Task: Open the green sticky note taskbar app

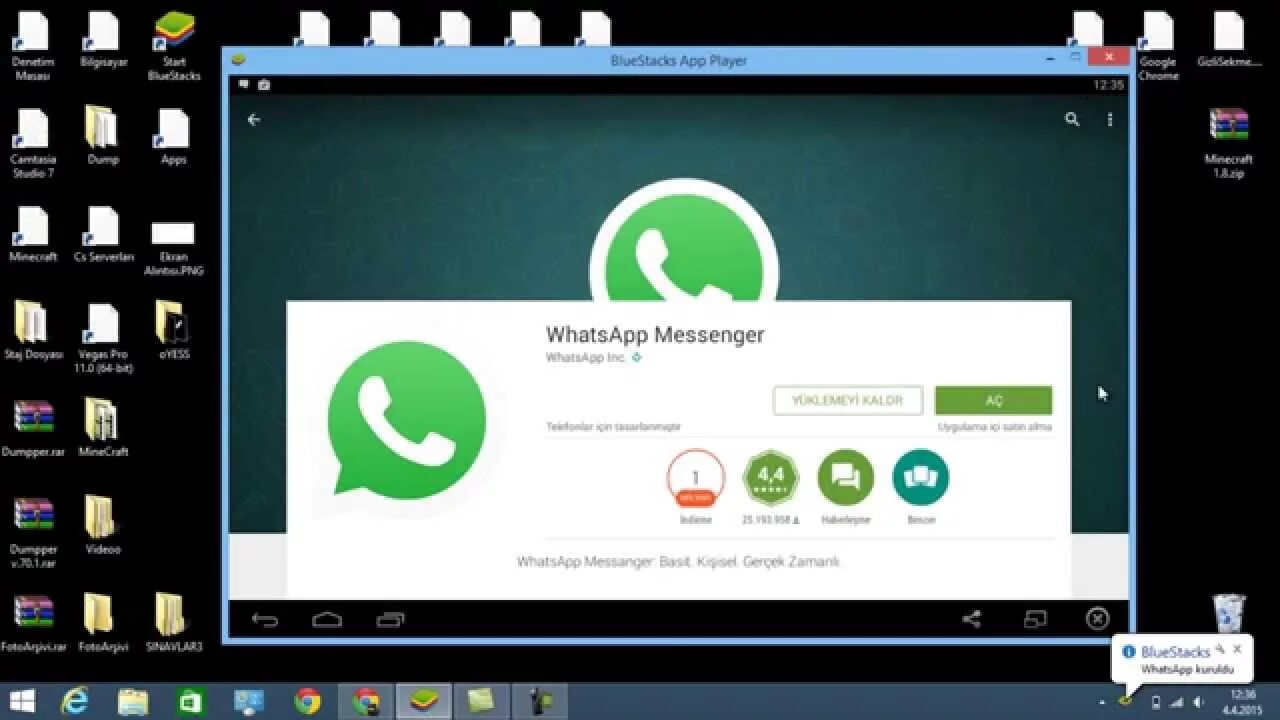Action: click(x=482, y=702)
